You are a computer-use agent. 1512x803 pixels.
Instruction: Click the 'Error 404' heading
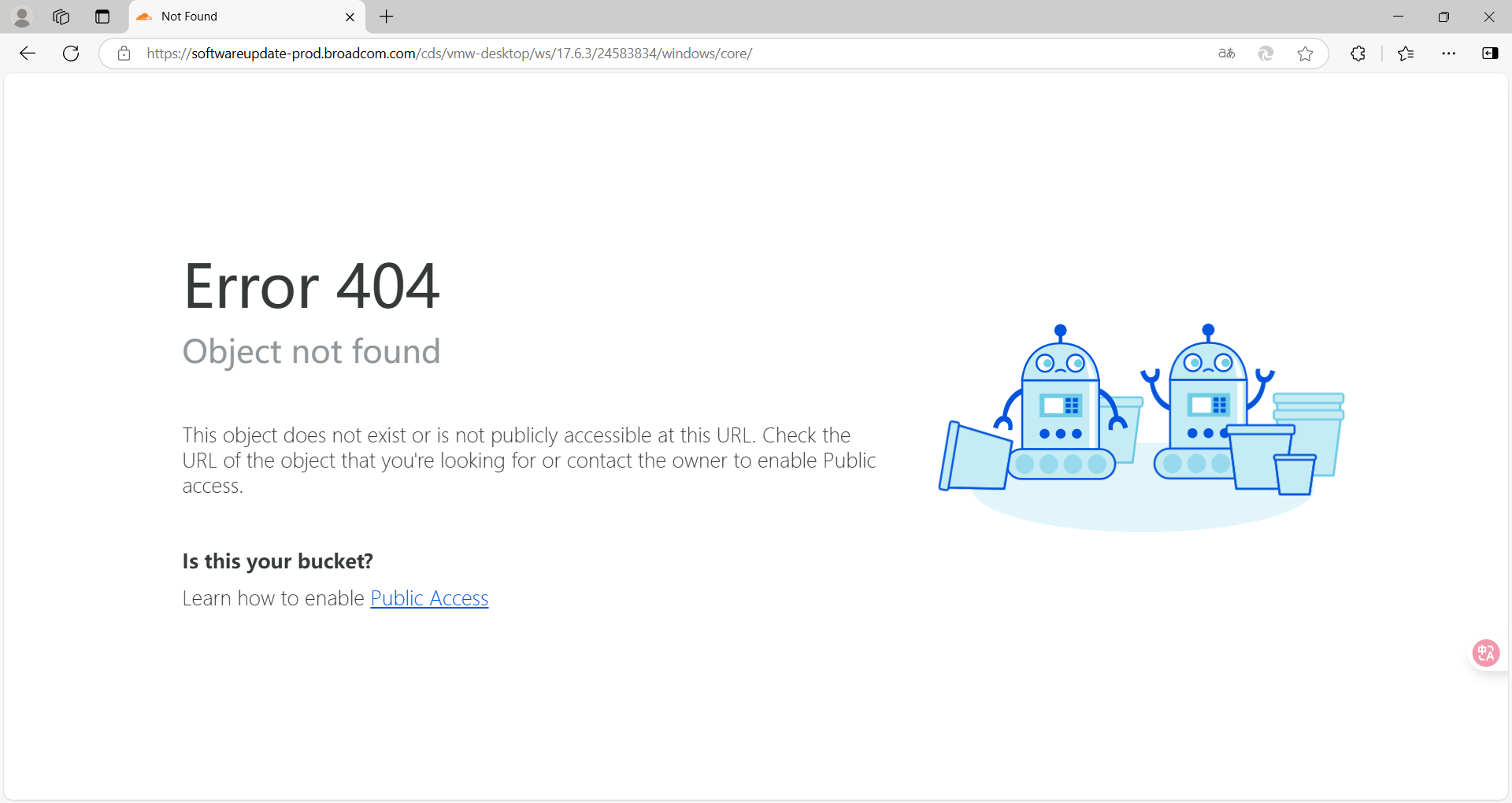click(311, 286)
